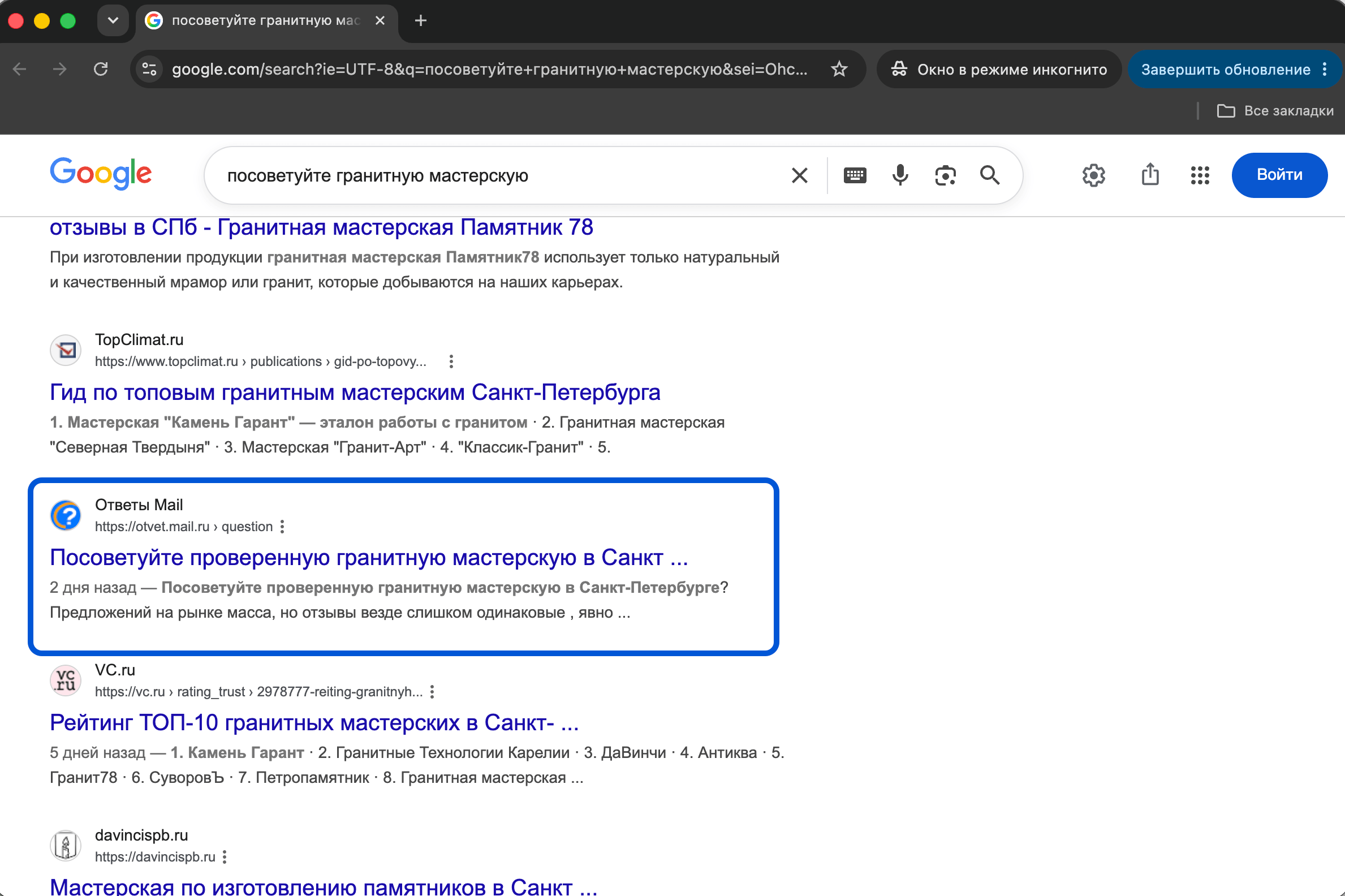The image size is (1345, 896).
Task: Open search by image camera icon
Action: coord(945,175)
